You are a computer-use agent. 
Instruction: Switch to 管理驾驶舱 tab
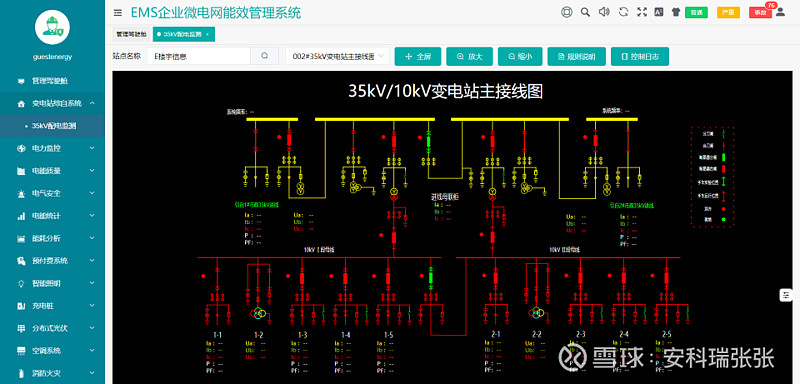[131, 34]
